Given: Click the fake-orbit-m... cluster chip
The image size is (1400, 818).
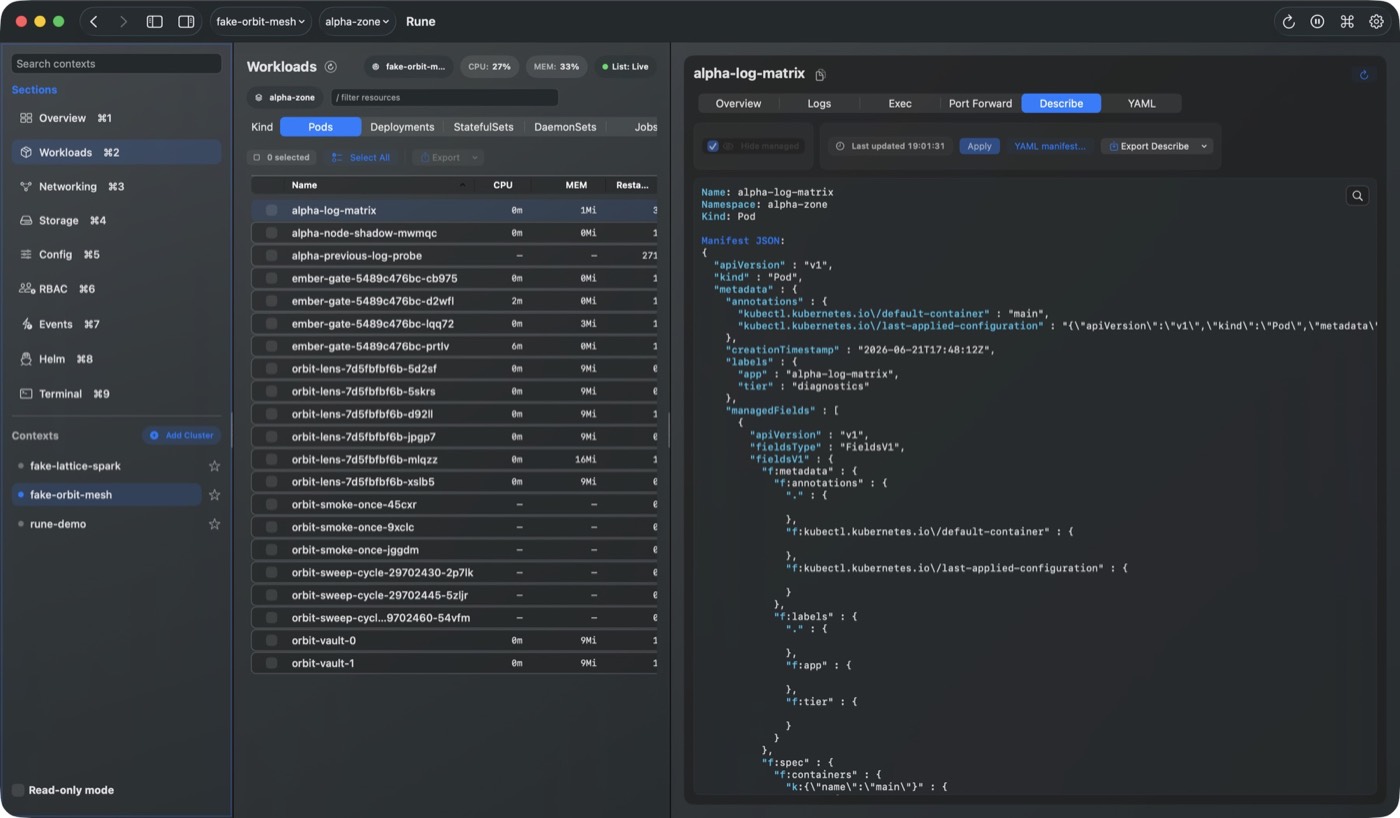Looking at the screenshot, I should click(408, 67).
